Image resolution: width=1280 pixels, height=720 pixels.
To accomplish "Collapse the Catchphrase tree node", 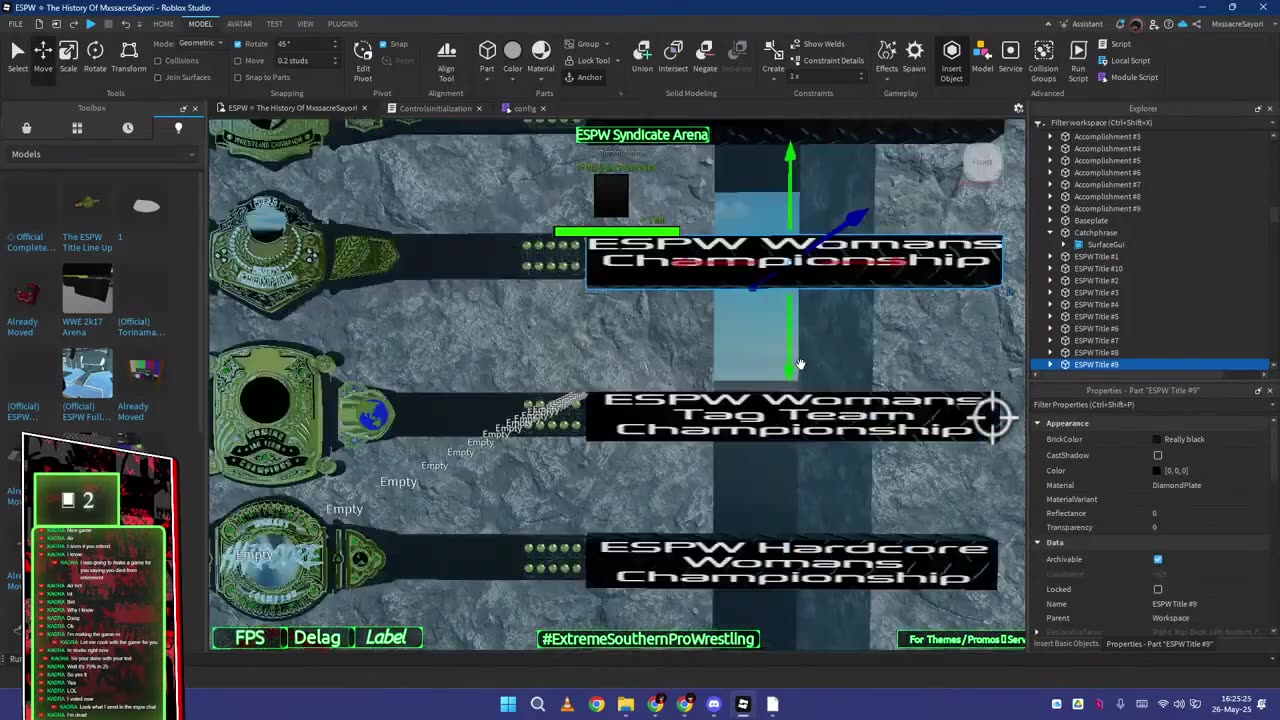I will 1050,232.
